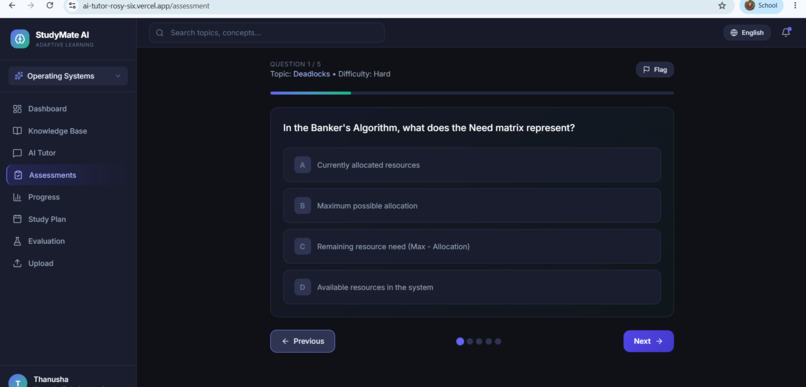Go back in browser history

point(12,5)
